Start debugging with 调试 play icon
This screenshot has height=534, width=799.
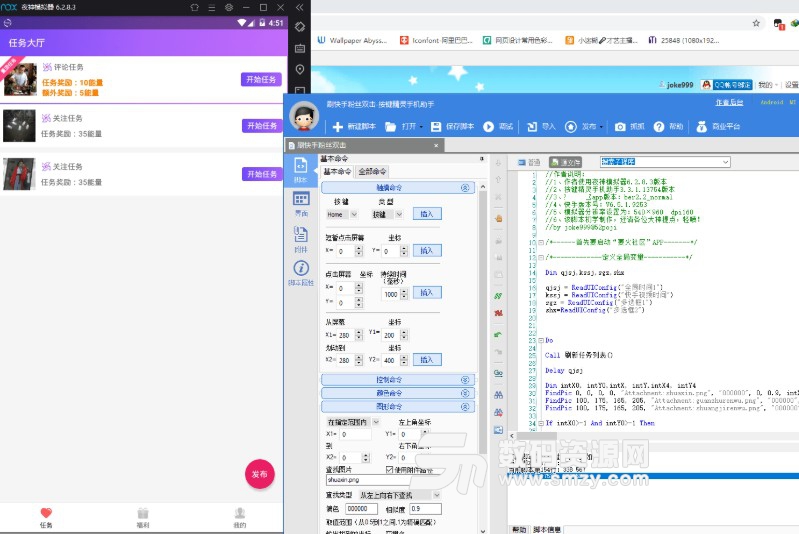[x=488, y=126]
